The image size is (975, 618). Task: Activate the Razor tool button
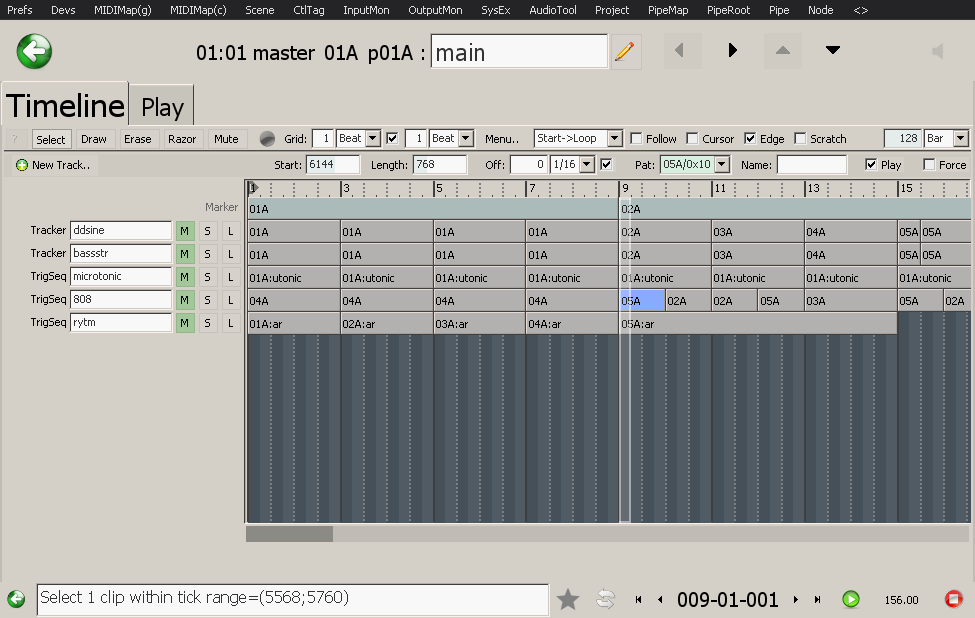coord(182,138)
